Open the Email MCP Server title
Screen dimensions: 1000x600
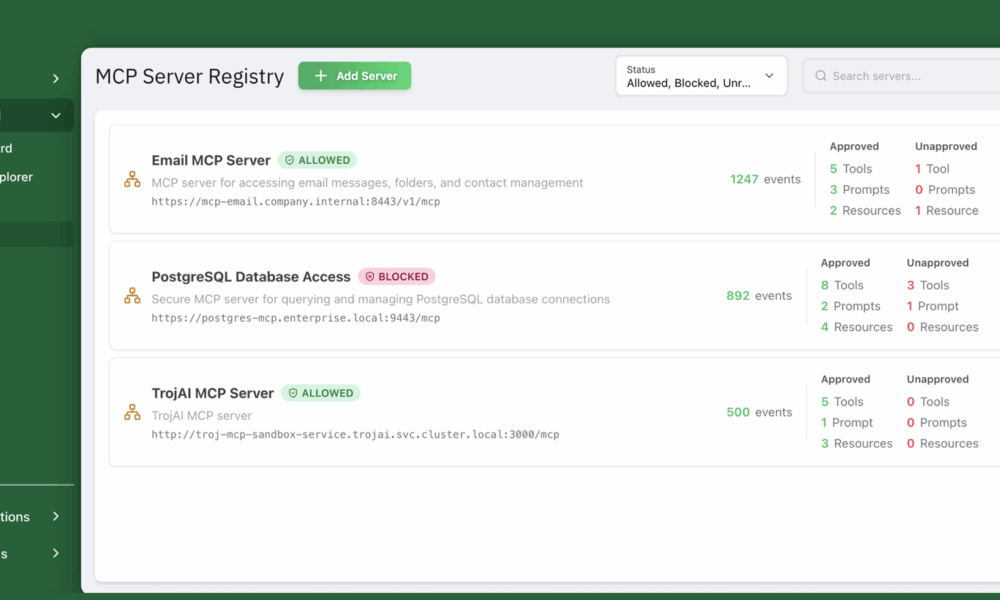(211, 160)
